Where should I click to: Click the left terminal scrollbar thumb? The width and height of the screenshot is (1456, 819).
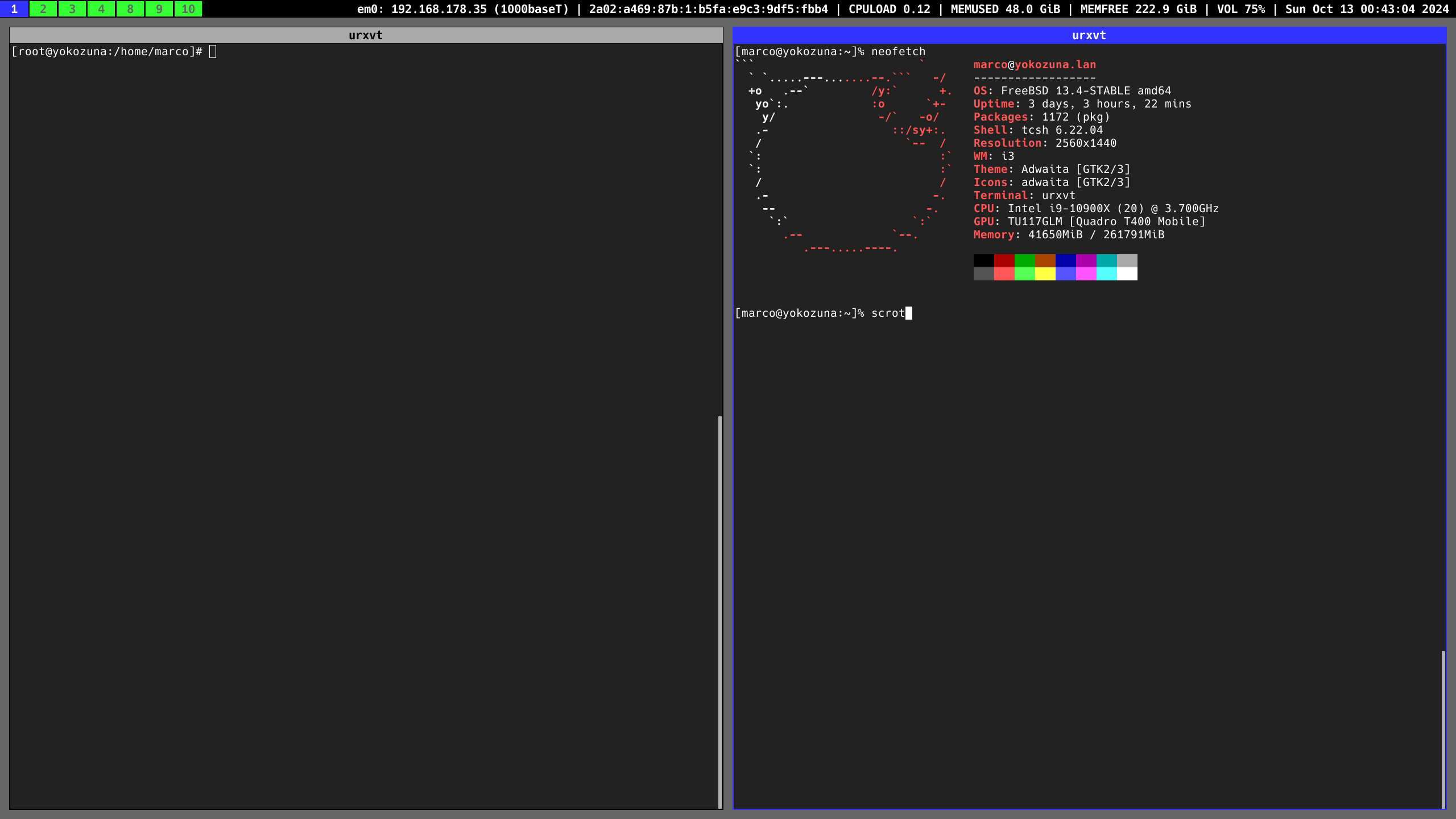coord(720,612)
